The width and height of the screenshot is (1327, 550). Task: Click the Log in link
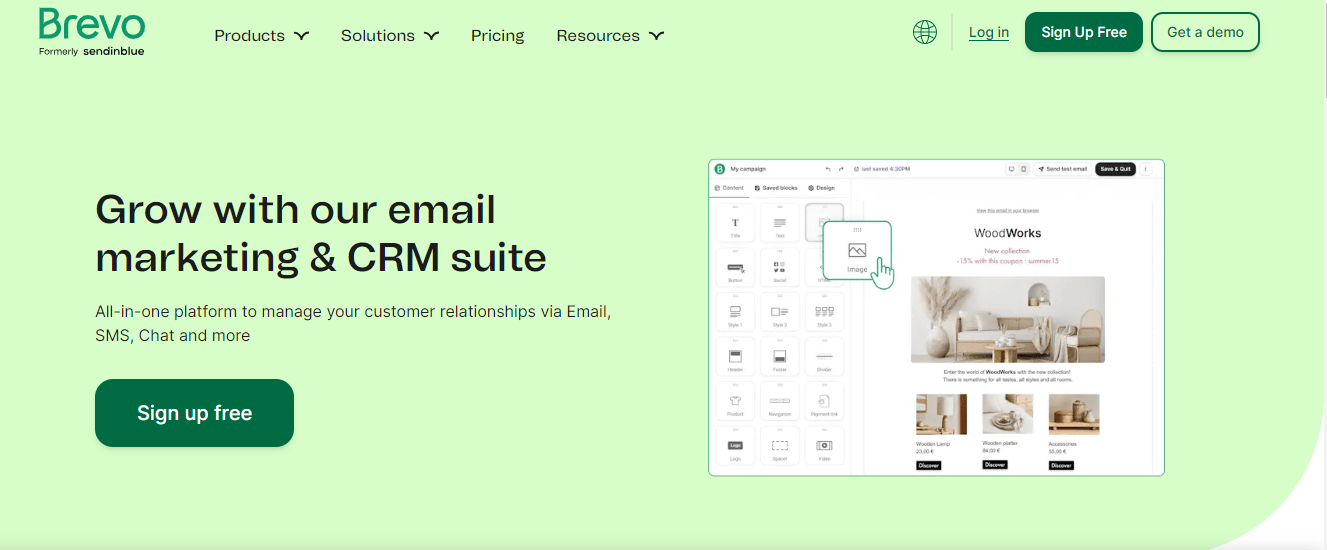pyautogui.click(x=988, y=32)
